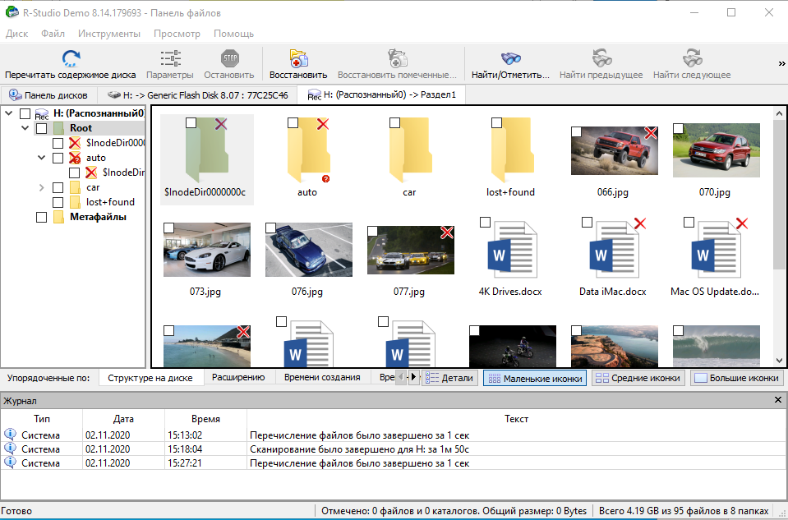Image resolution: width=788 pixels, height=520 pixels.
Task: Click the Восстановить recover icon
Action: click(x=297, y=58)
